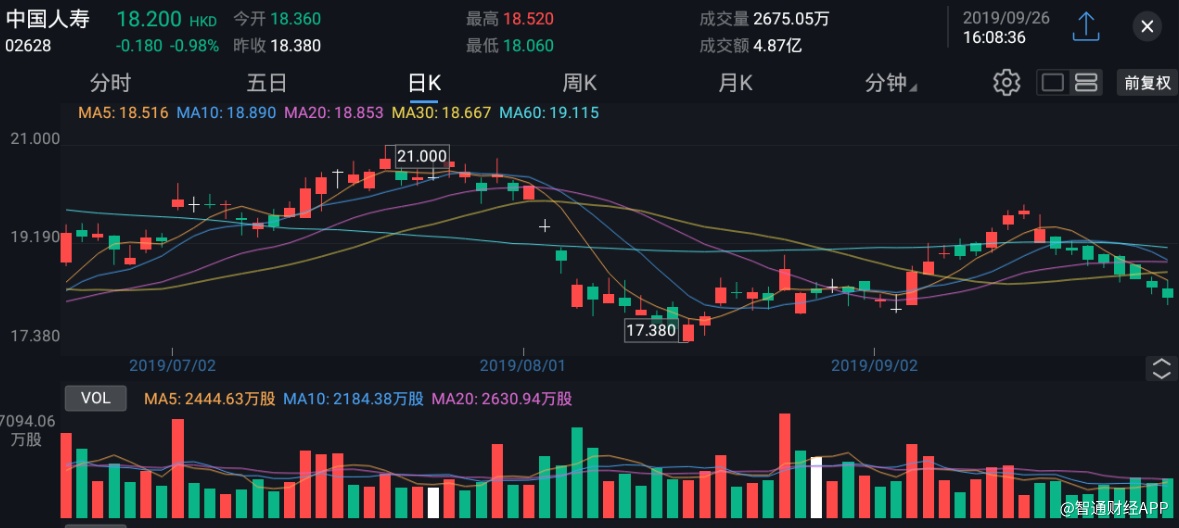This screenshot has height=528, width=1179.
Task: Select the 月K tab
Action: [x=735, y=83]
